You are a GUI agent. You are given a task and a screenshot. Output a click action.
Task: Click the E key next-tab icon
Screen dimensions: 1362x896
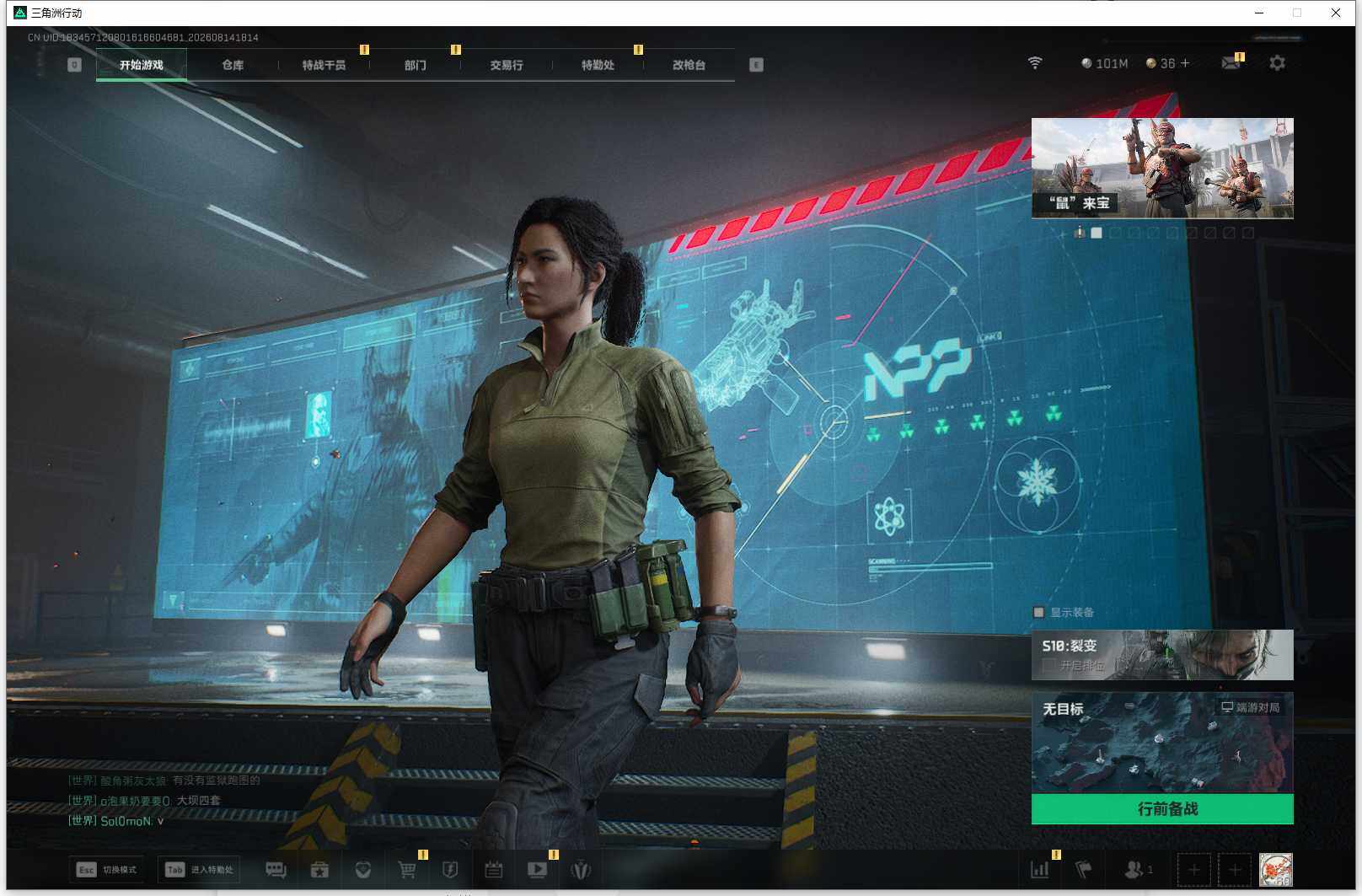756,65
